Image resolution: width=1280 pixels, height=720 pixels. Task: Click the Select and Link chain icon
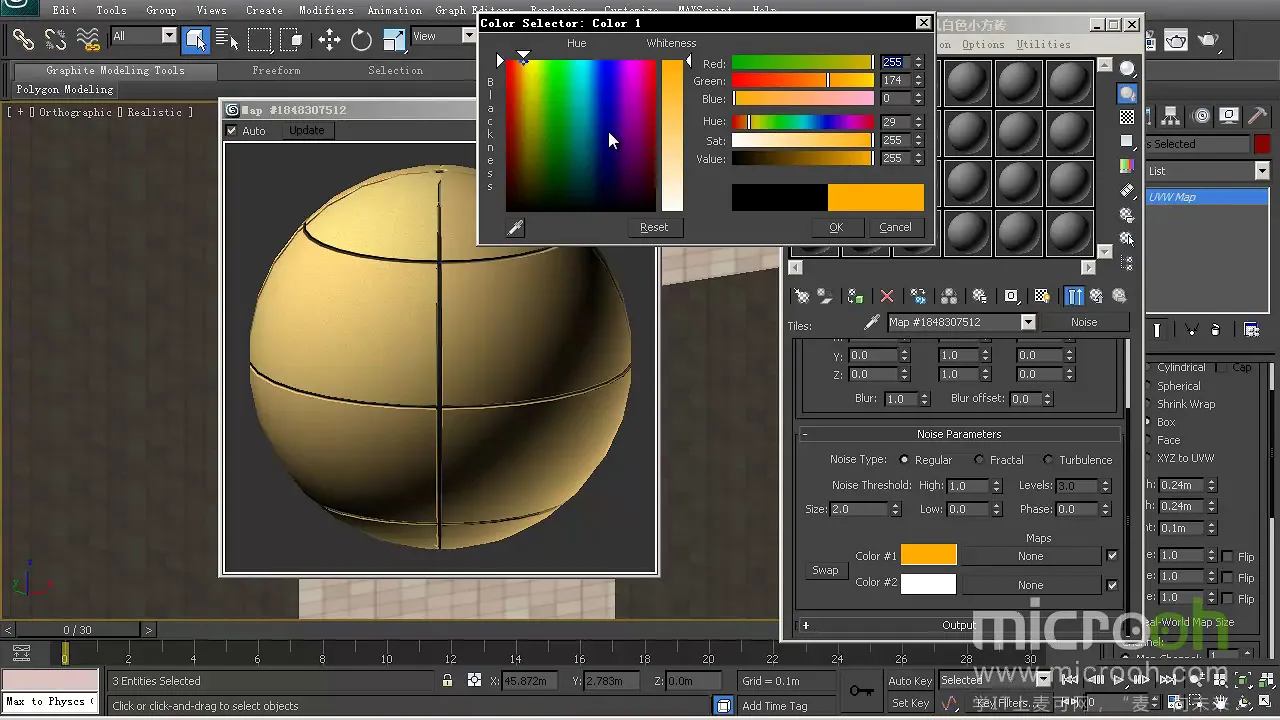click(23, 40)
